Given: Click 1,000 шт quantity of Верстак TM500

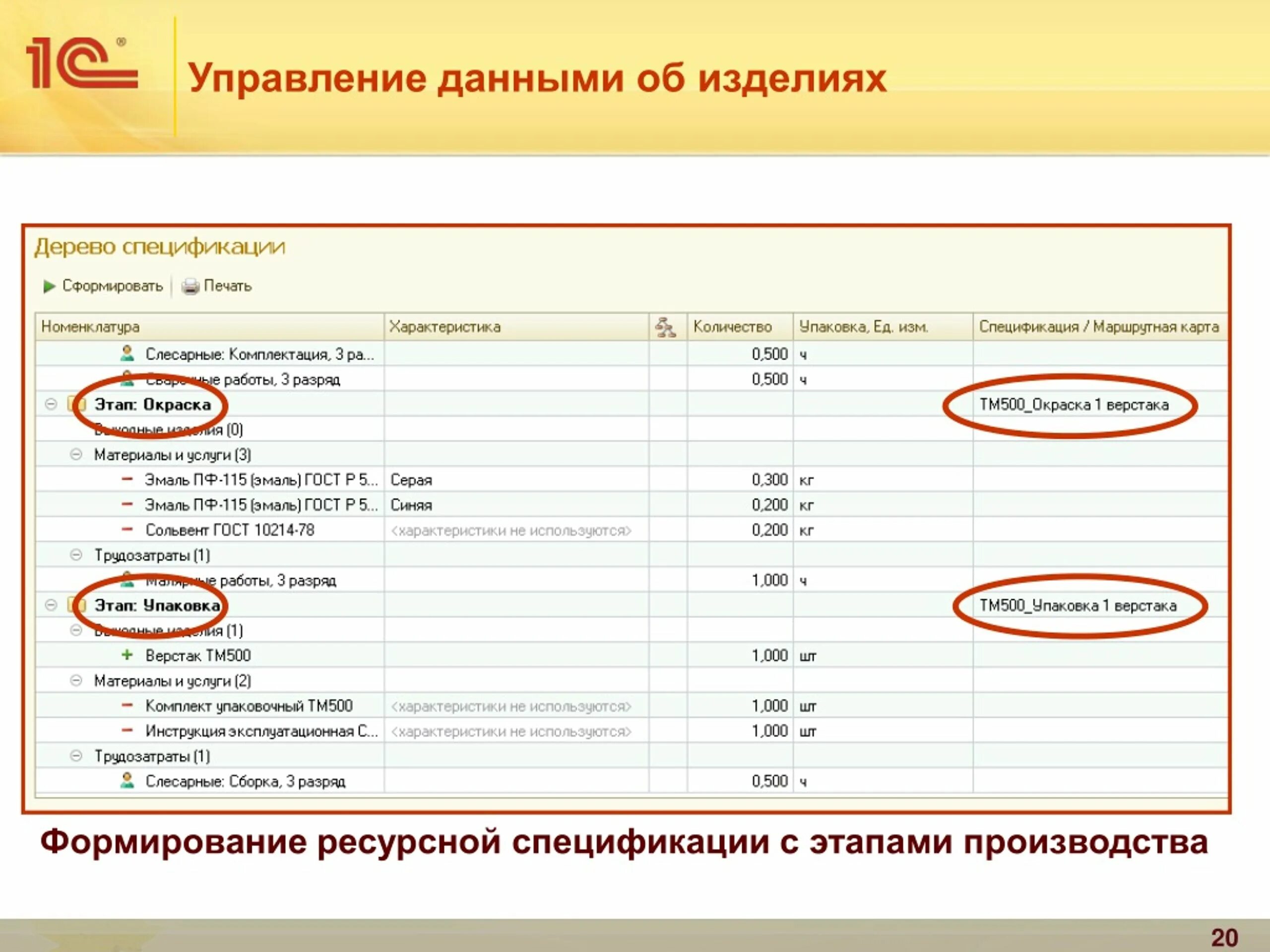Looking at the screenshot, I should point(741,655).
